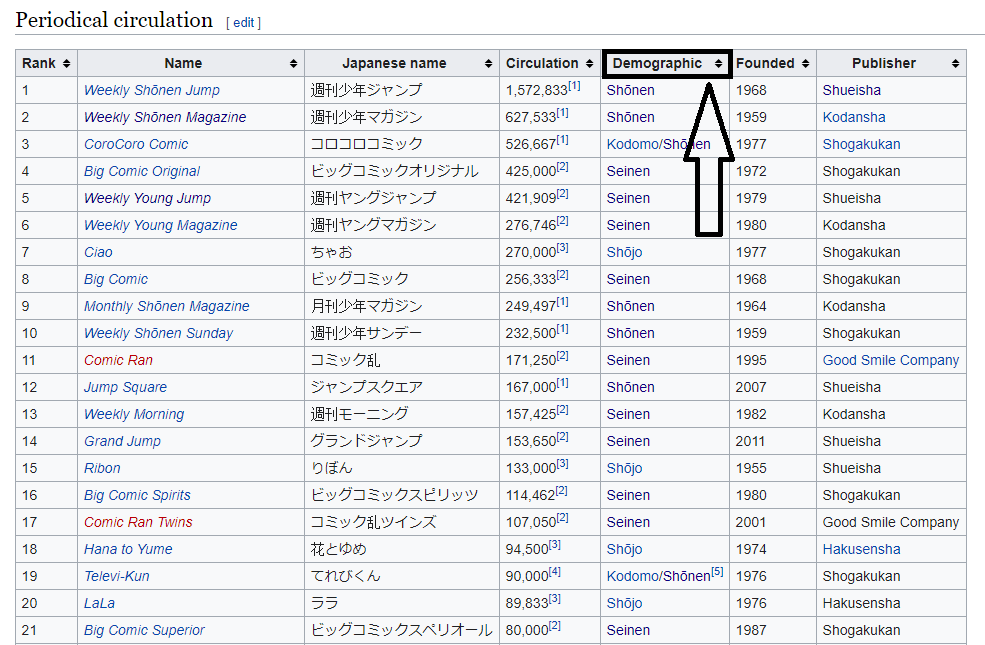
Task: Click citation [5] next to Televi-Kun
Action: [717, 572]
